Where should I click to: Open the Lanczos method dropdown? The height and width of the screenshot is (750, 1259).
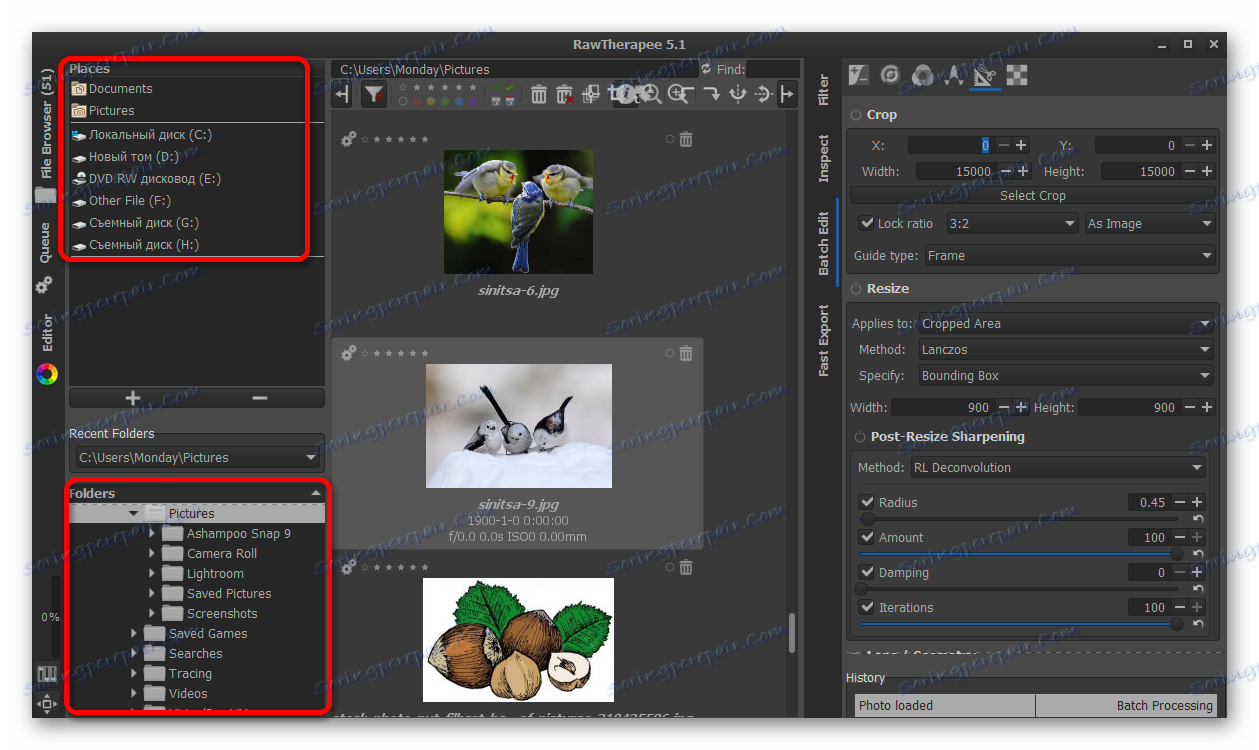point(1066,349)
